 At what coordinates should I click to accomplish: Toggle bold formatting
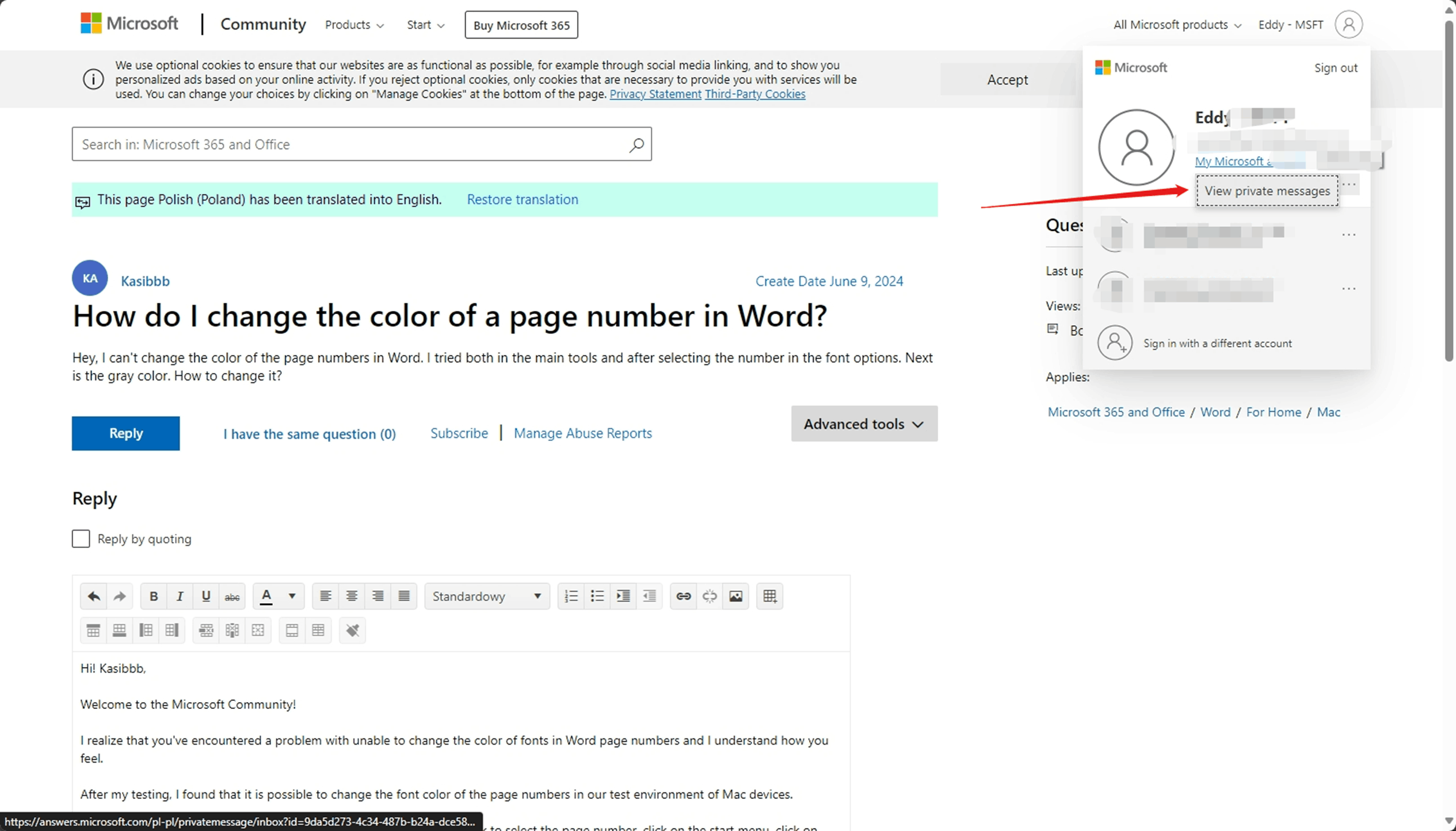click(154, 596)
